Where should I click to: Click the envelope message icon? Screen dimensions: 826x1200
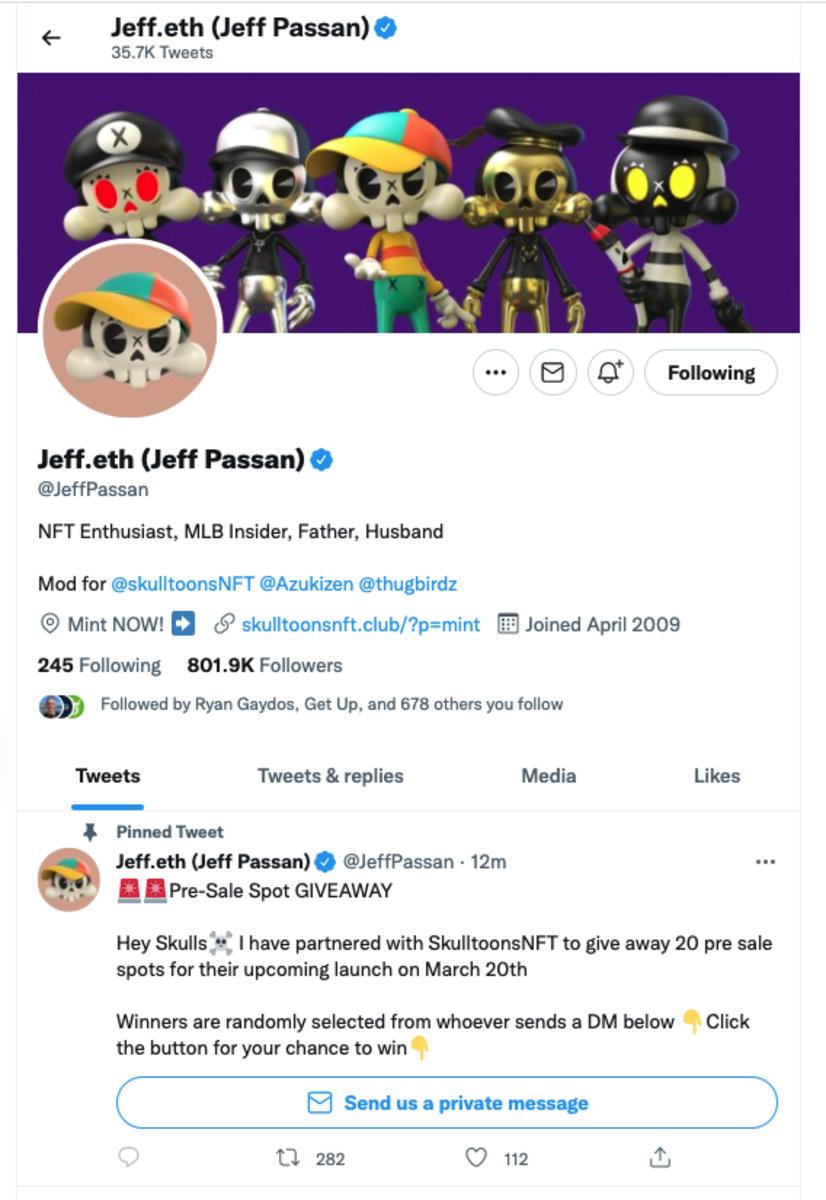(552, 373)
